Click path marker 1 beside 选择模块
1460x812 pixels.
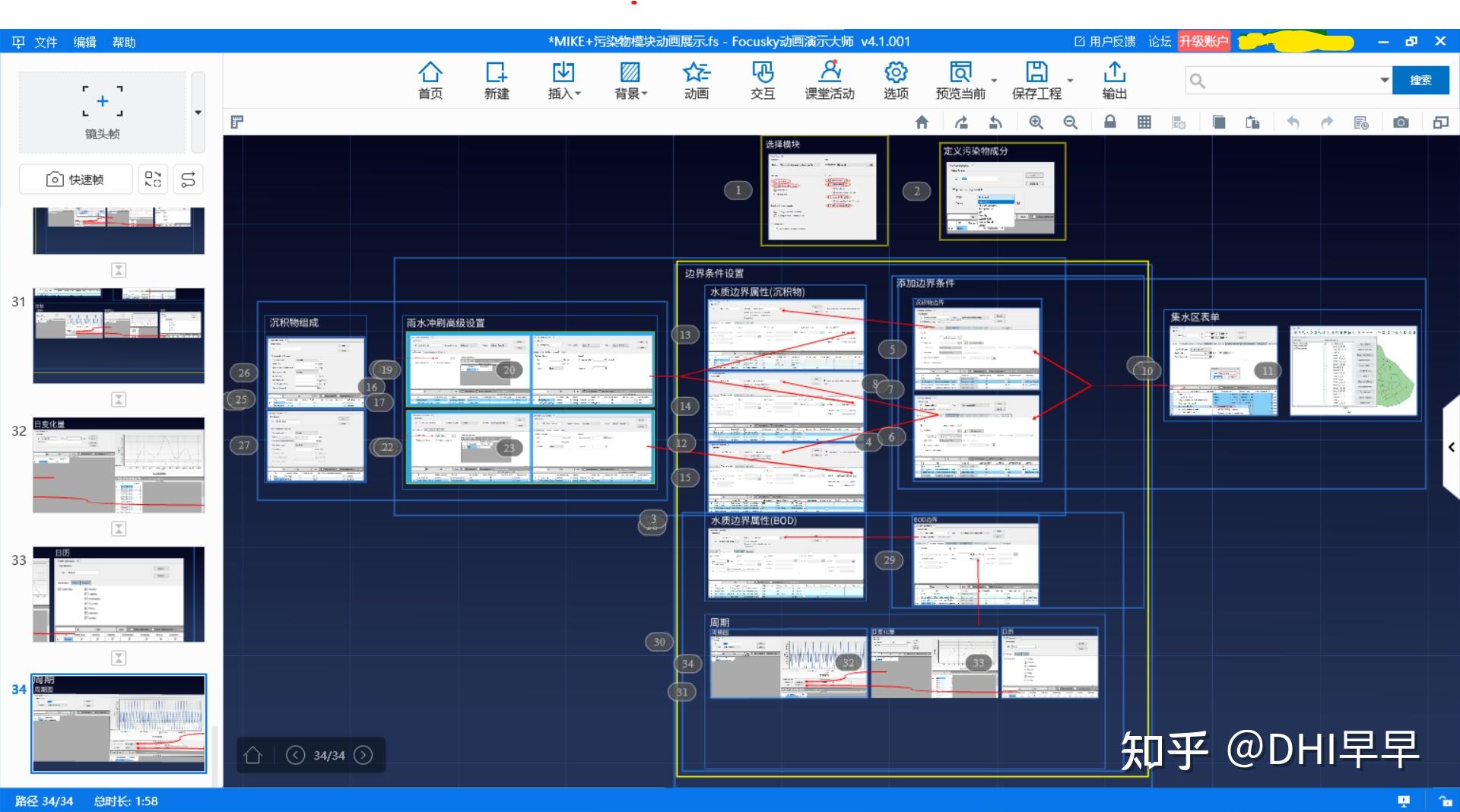(x=738, y=190)
